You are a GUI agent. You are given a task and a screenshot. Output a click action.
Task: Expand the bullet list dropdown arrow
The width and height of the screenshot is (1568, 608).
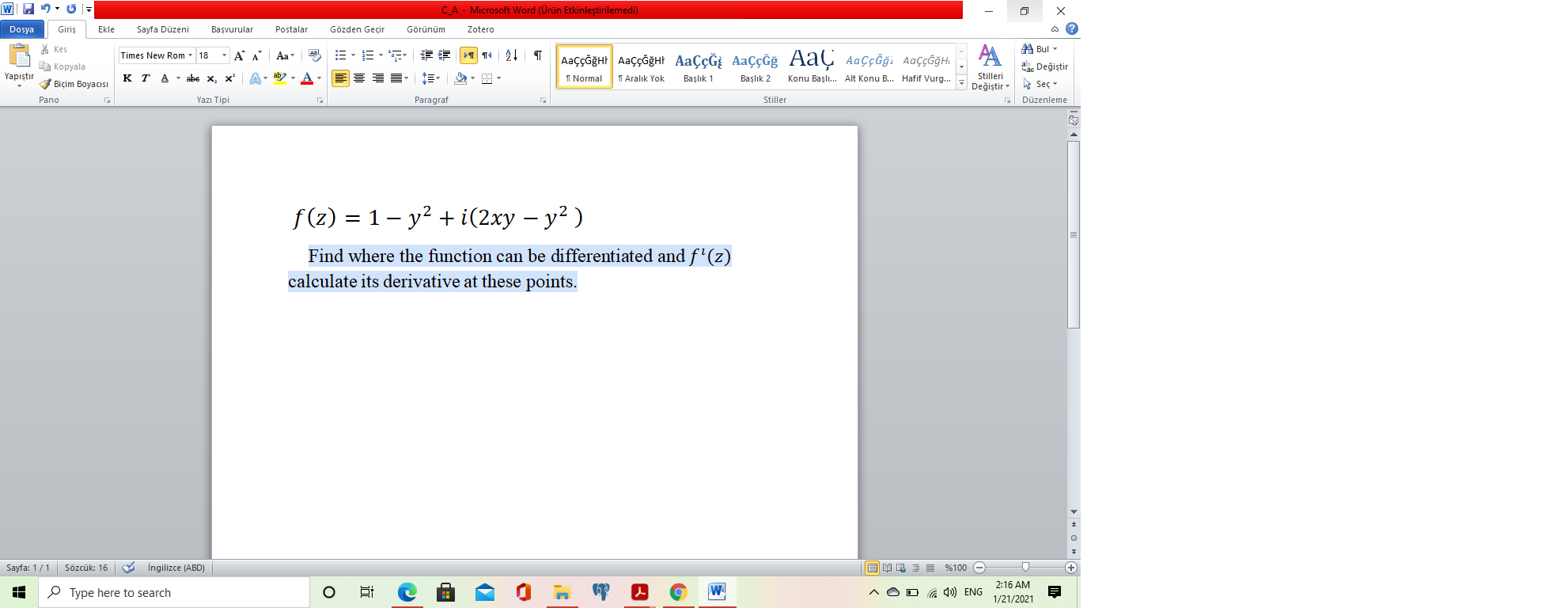pyautogui.click(x=353, y=55)
